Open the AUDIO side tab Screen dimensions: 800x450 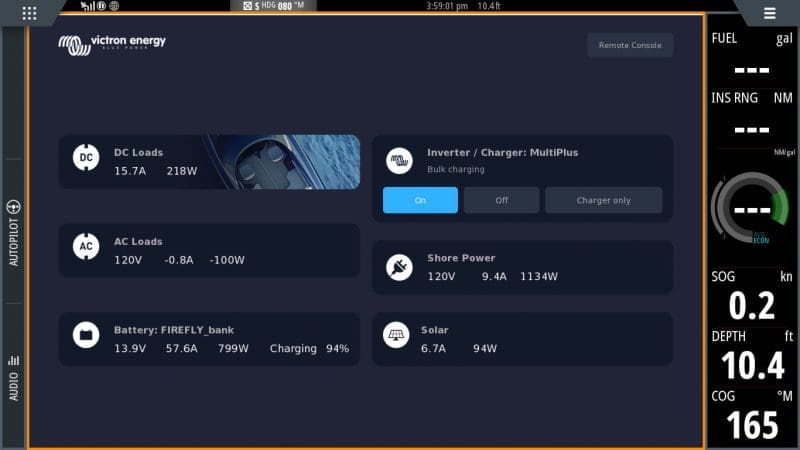[x=13, y=377]
